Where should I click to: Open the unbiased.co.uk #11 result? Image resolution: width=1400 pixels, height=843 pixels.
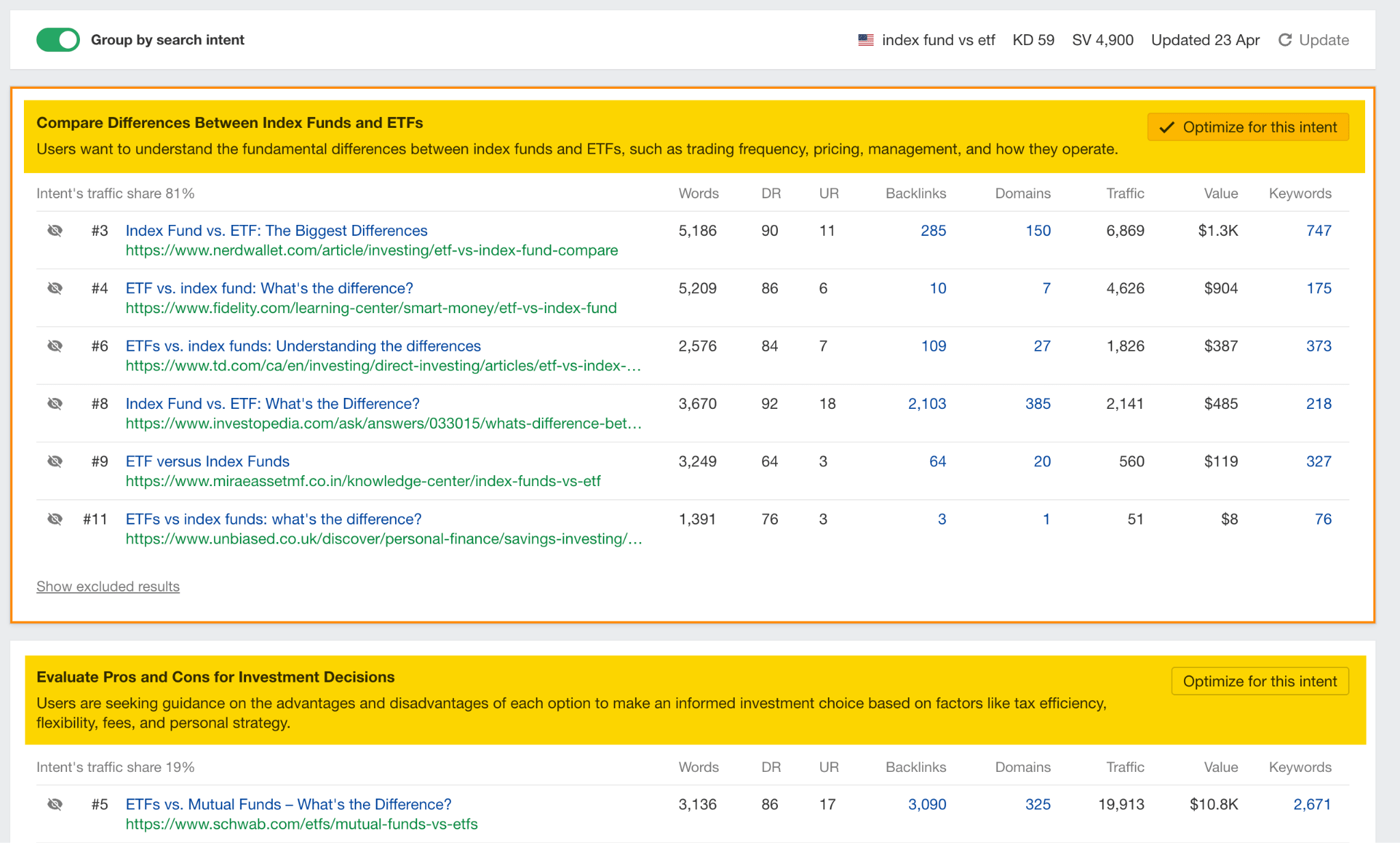273,519
